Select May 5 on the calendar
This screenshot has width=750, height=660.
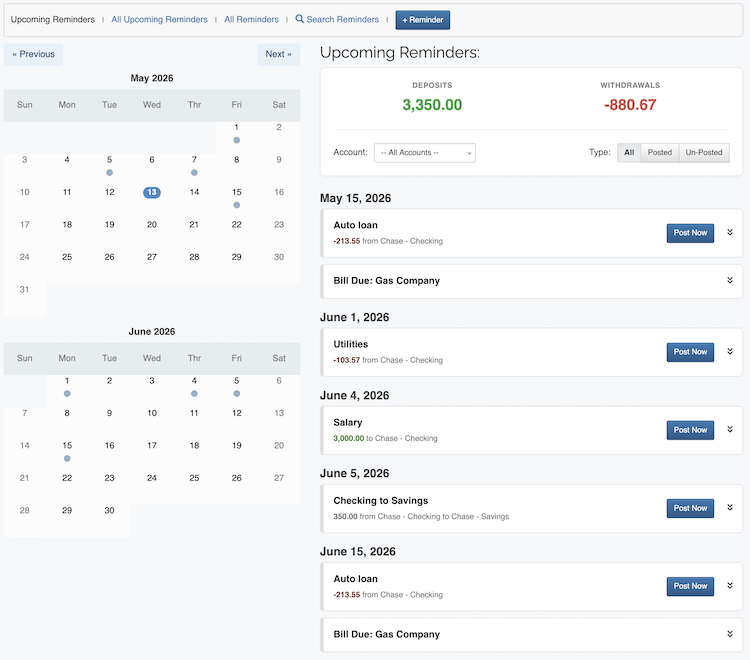[110, 160]
